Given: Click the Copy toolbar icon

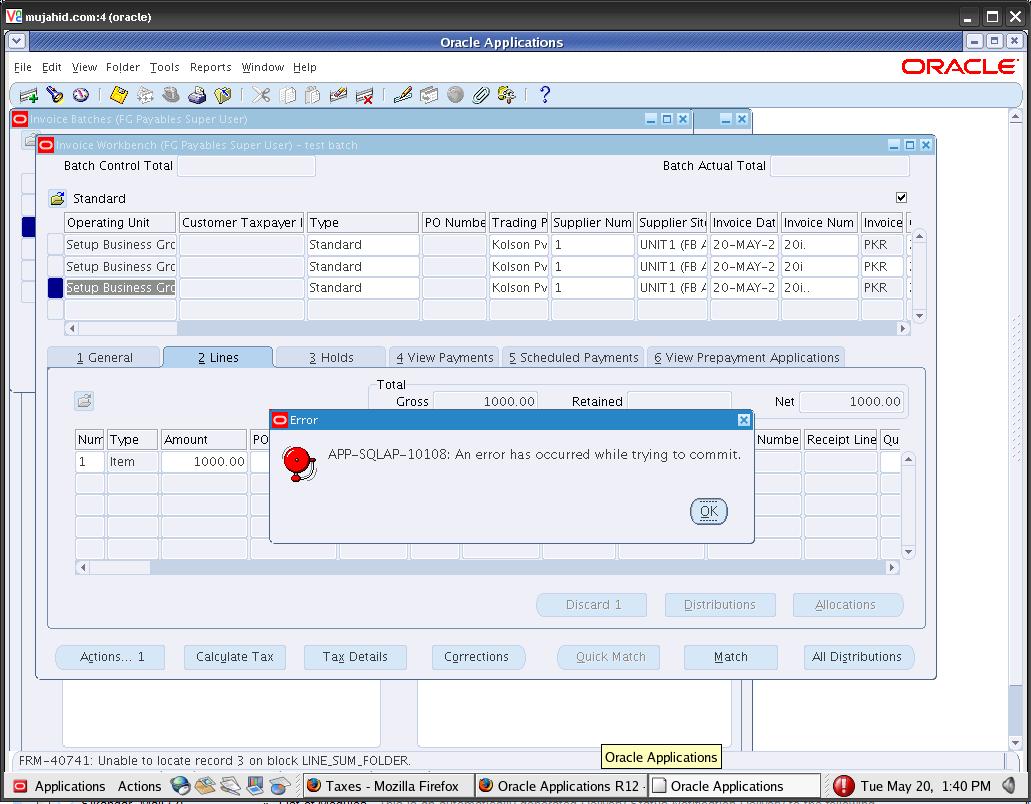Looking at the screenshot, I should coord(287,95).
